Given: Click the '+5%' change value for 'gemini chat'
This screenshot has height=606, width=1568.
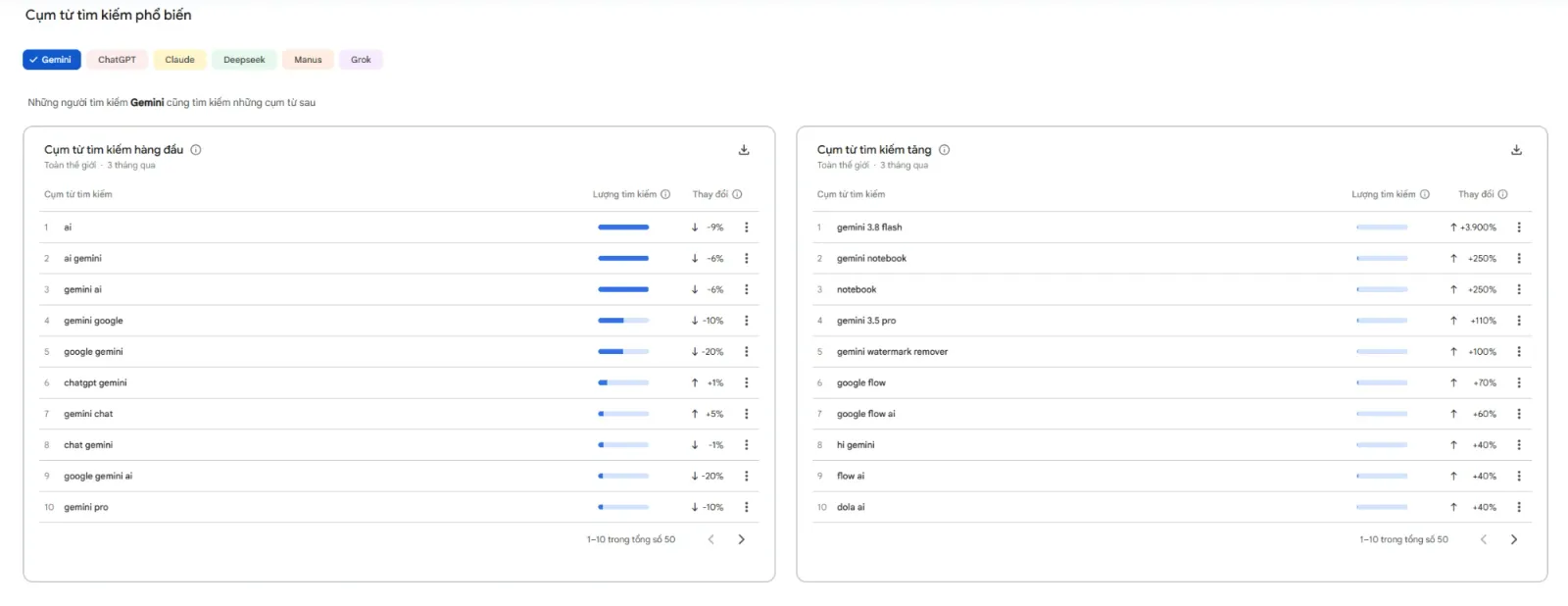Looking at the screenshot, I should point(715,414).
